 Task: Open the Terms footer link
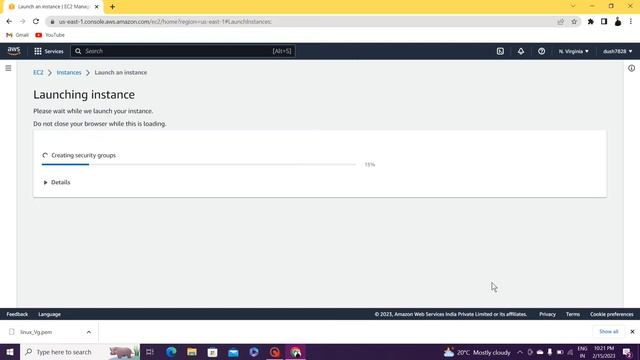point(573,314)
